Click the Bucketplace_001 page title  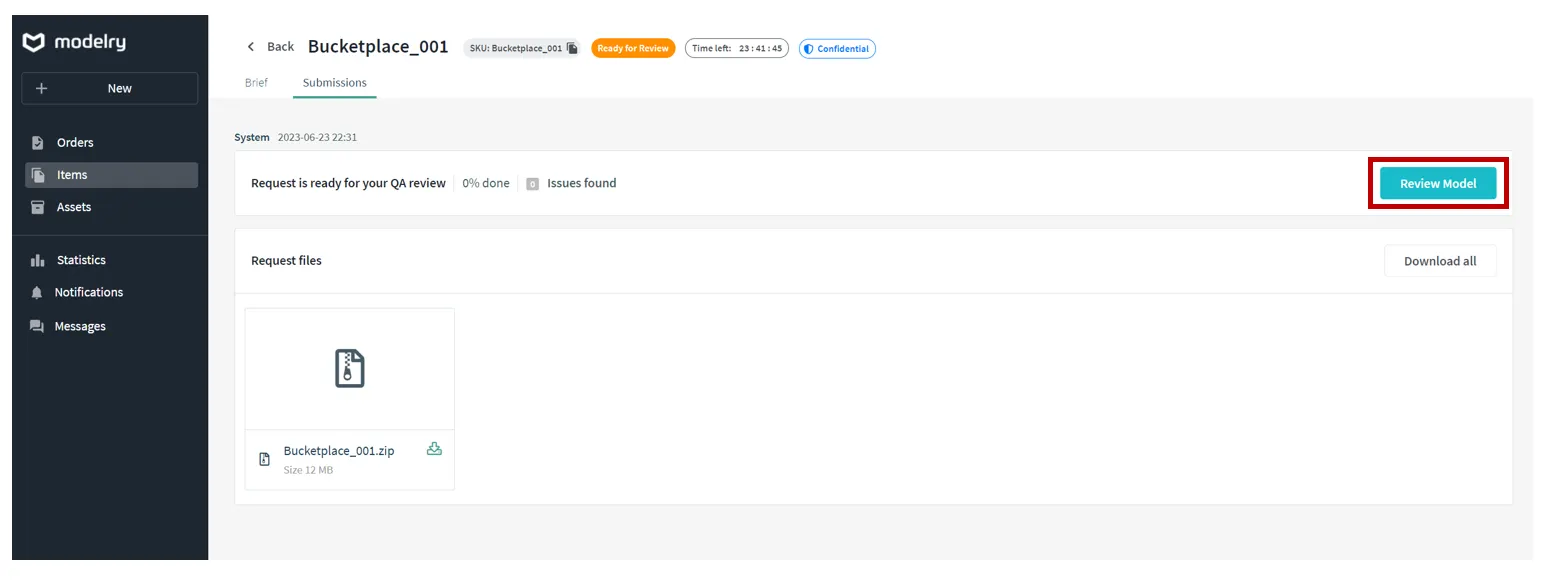point(378,46)
